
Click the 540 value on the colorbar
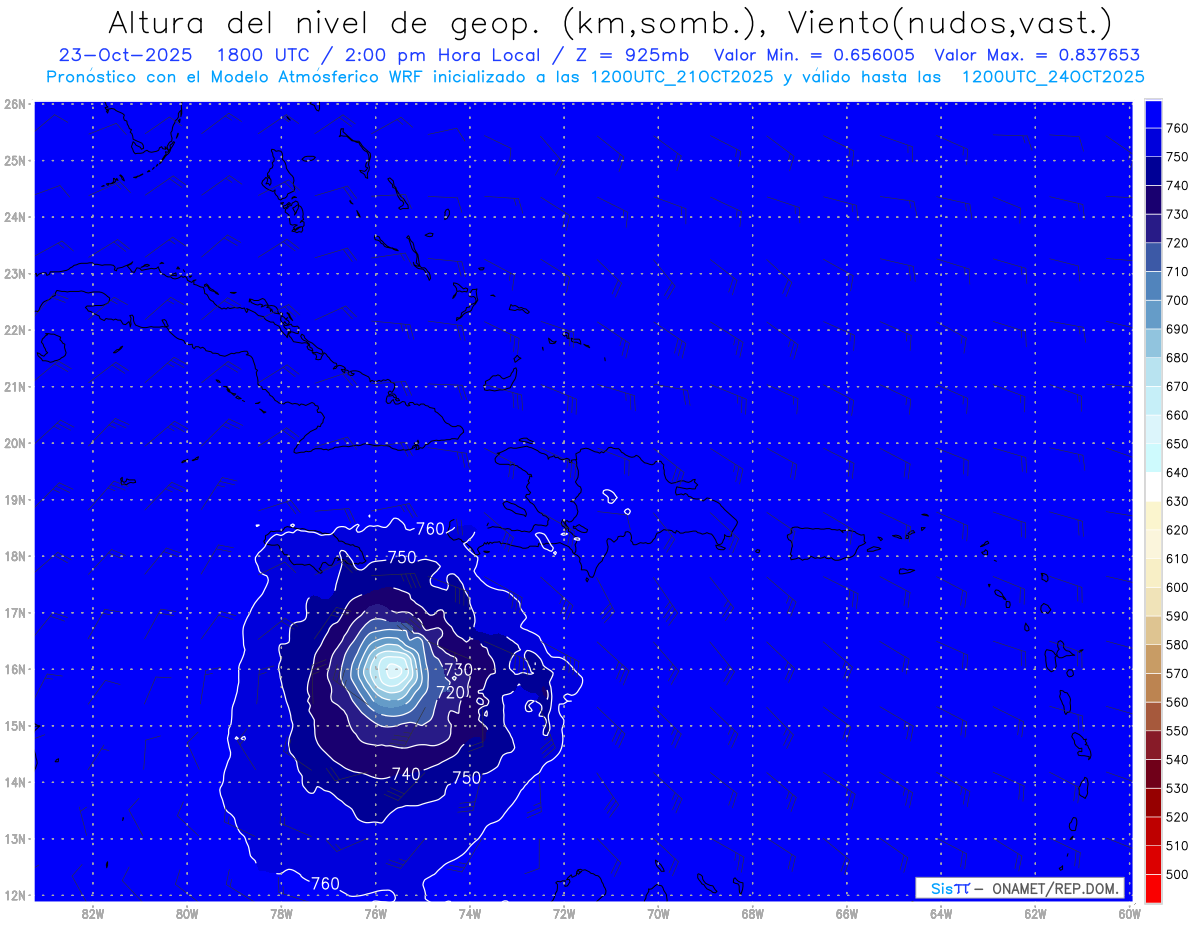point(1177,760)
